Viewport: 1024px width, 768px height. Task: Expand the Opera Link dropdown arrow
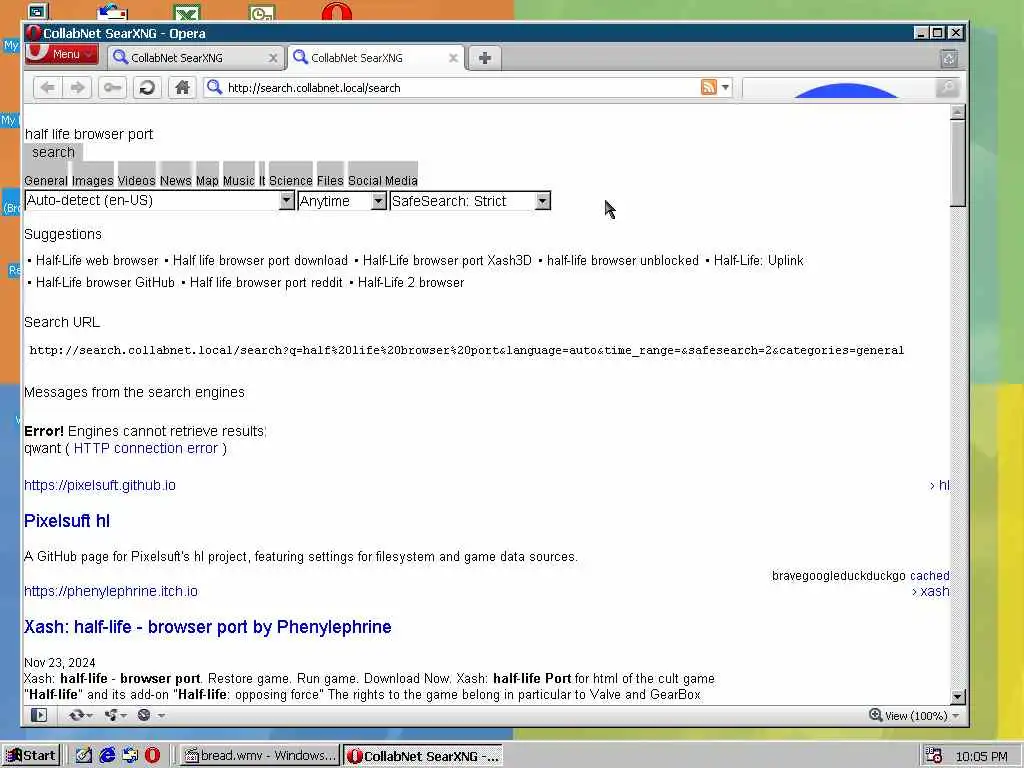[89, 716]
